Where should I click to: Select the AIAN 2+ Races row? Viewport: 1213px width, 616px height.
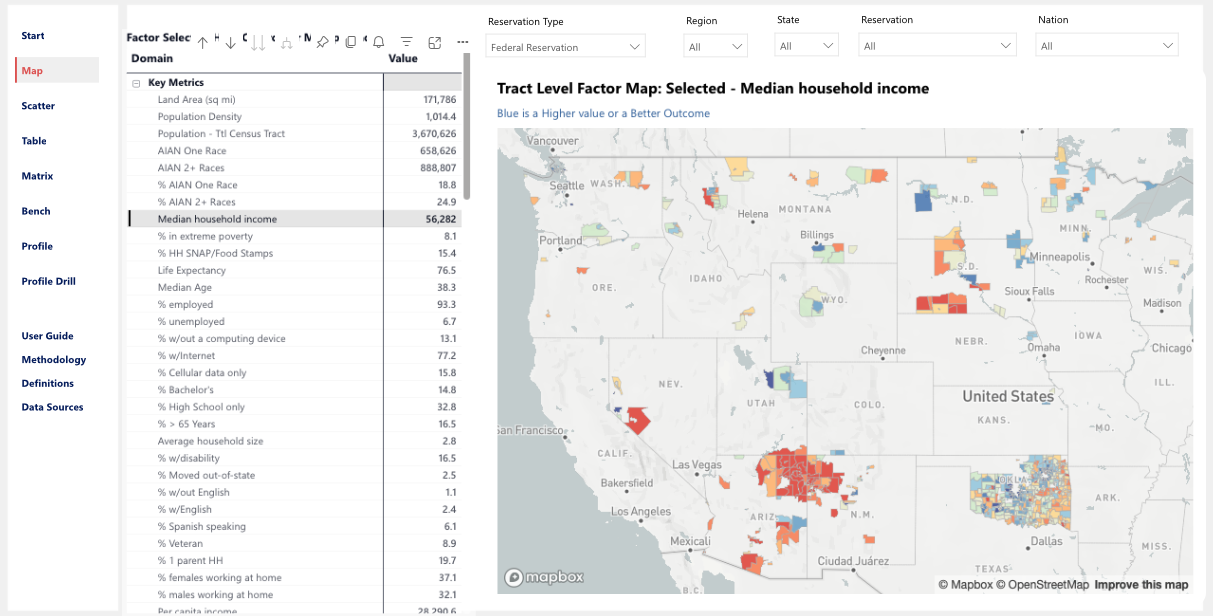294,168
